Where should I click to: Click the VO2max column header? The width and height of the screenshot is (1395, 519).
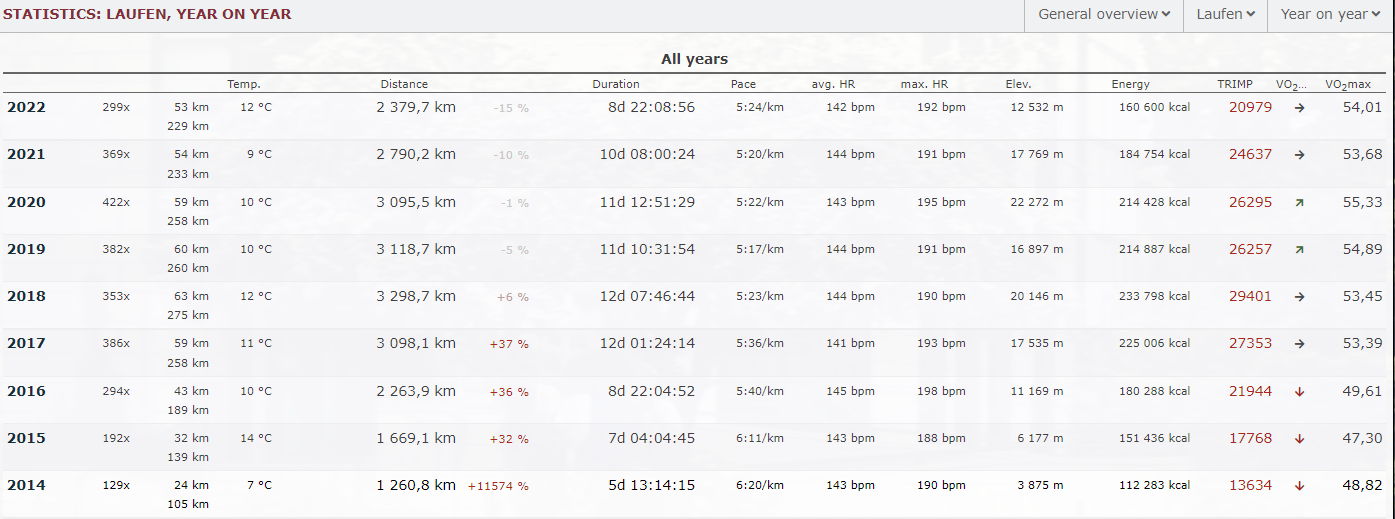click(x=1348, y=85)
